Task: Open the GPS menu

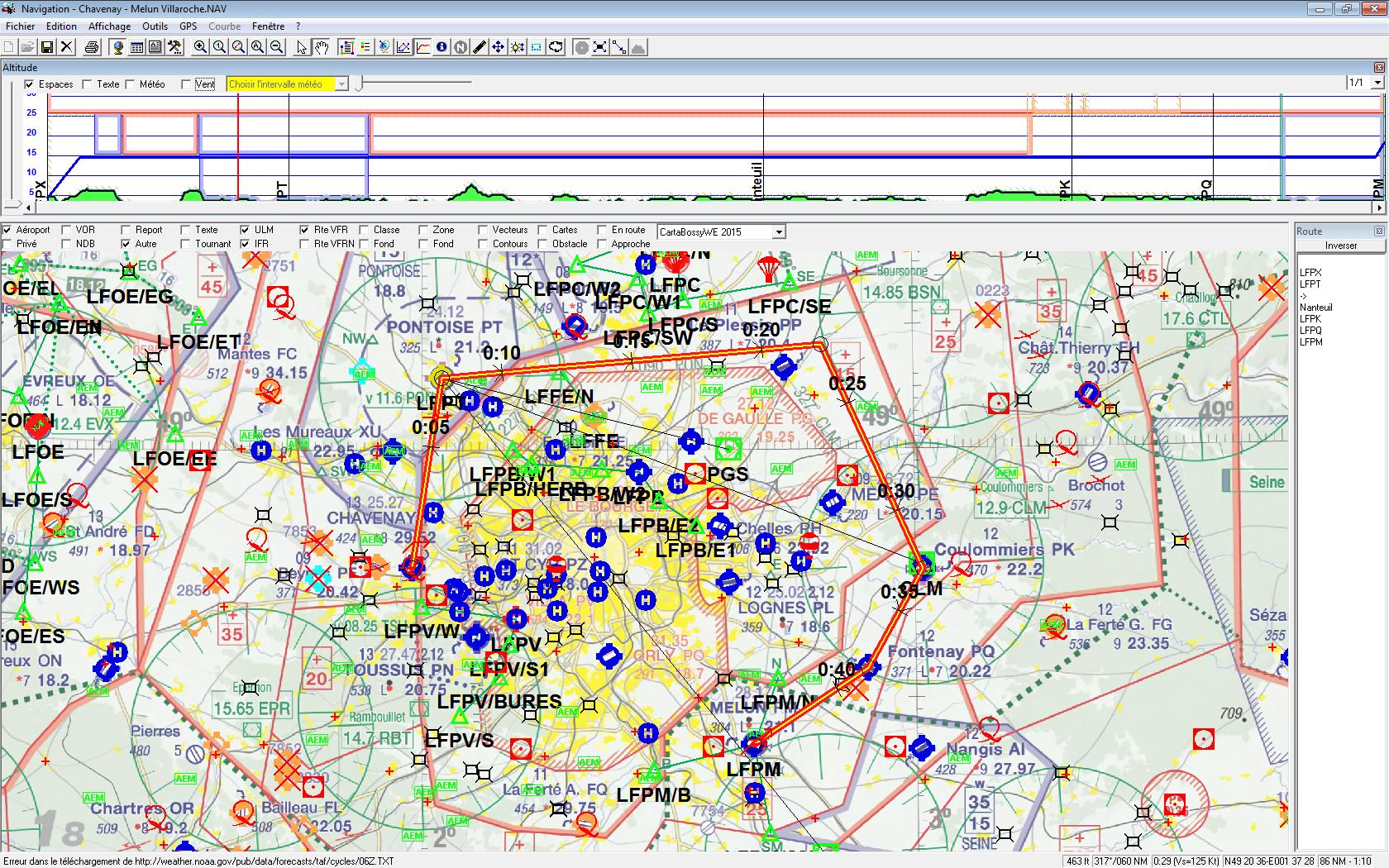Action: (188, 26)
